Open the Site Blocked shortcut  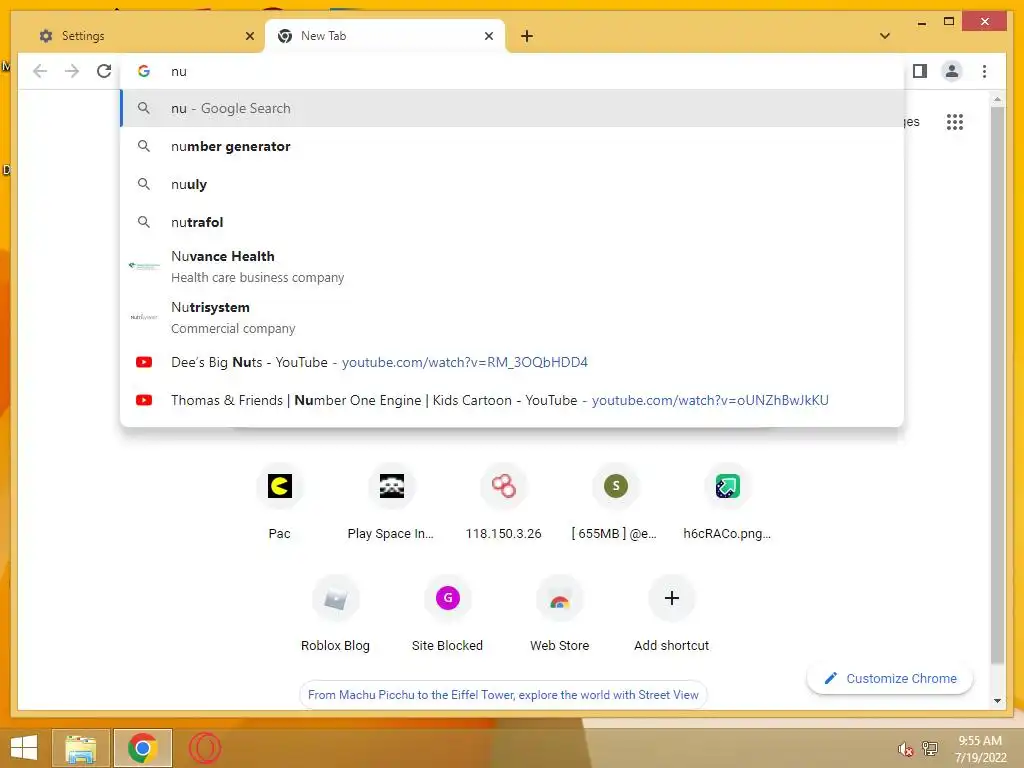pyautogui.click(x=447, y=599)
